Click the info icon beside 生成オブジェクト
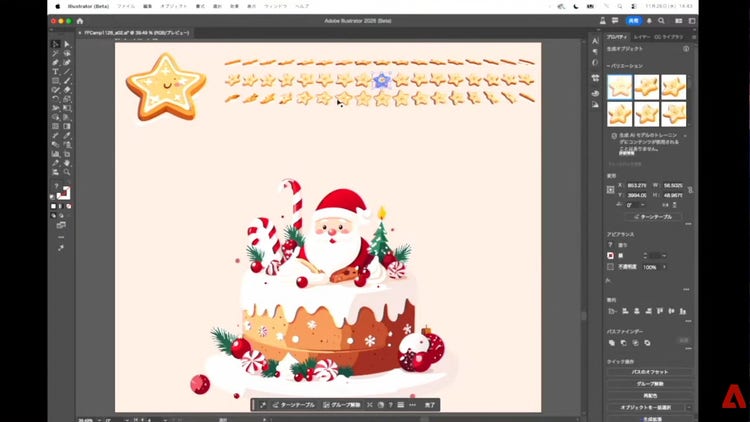Image resolution: width=750 pixels, height=422 pixels. [684, 50]
